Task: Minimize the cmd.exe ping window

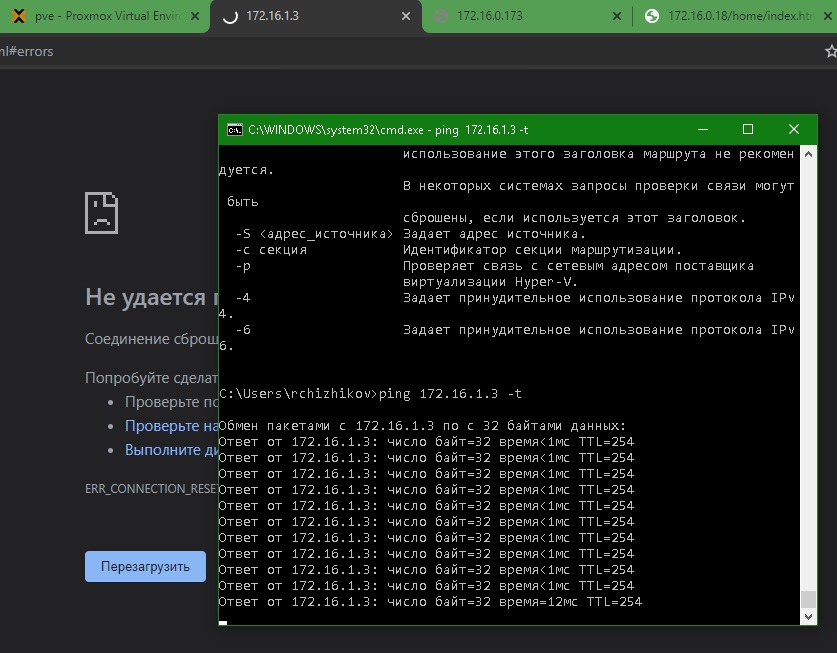Action: coord(702,129)
